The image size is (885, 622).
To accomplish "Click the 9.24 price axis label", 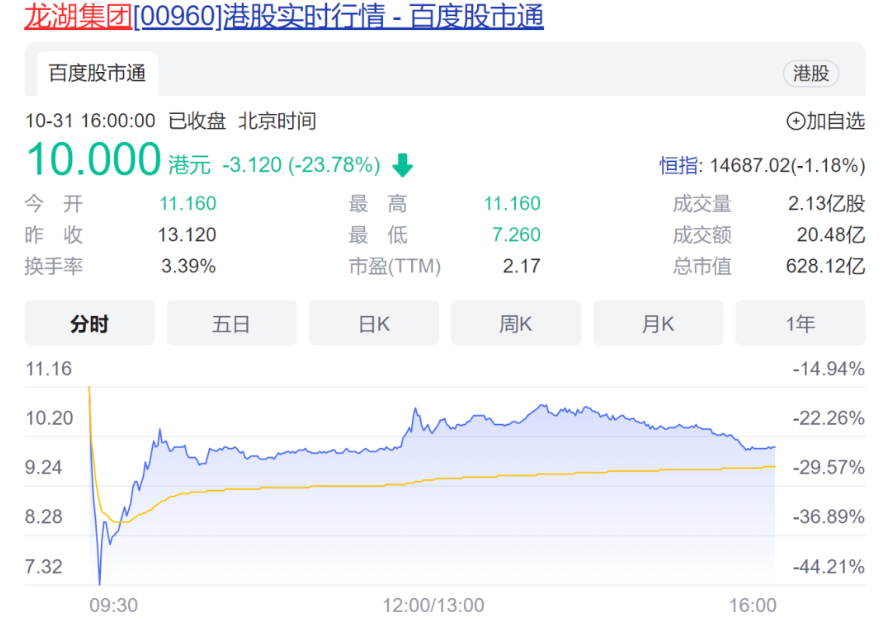I will click(43, 468).
